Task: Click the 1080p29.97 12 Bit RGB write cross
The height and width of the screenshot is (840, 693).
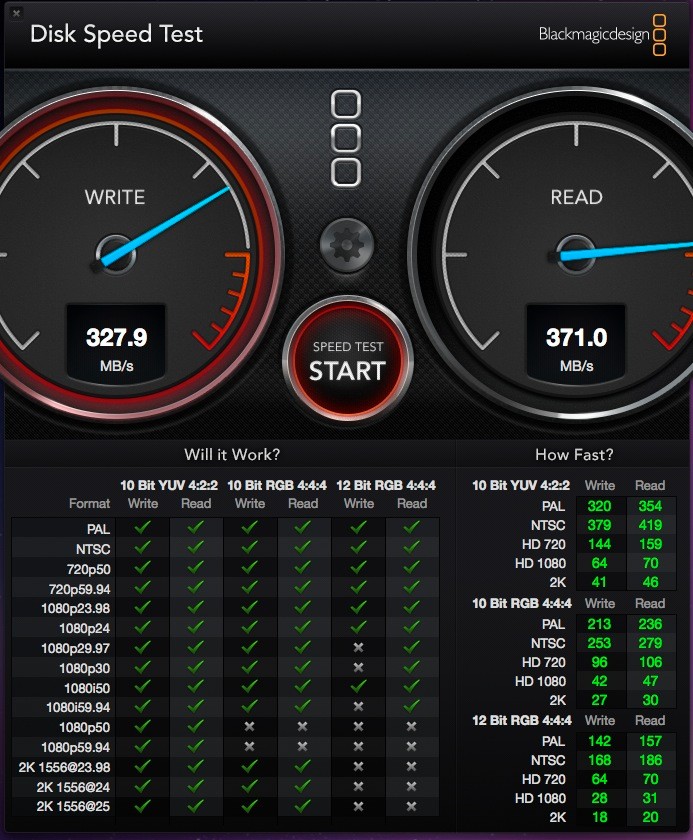Action: coord(358,648)
